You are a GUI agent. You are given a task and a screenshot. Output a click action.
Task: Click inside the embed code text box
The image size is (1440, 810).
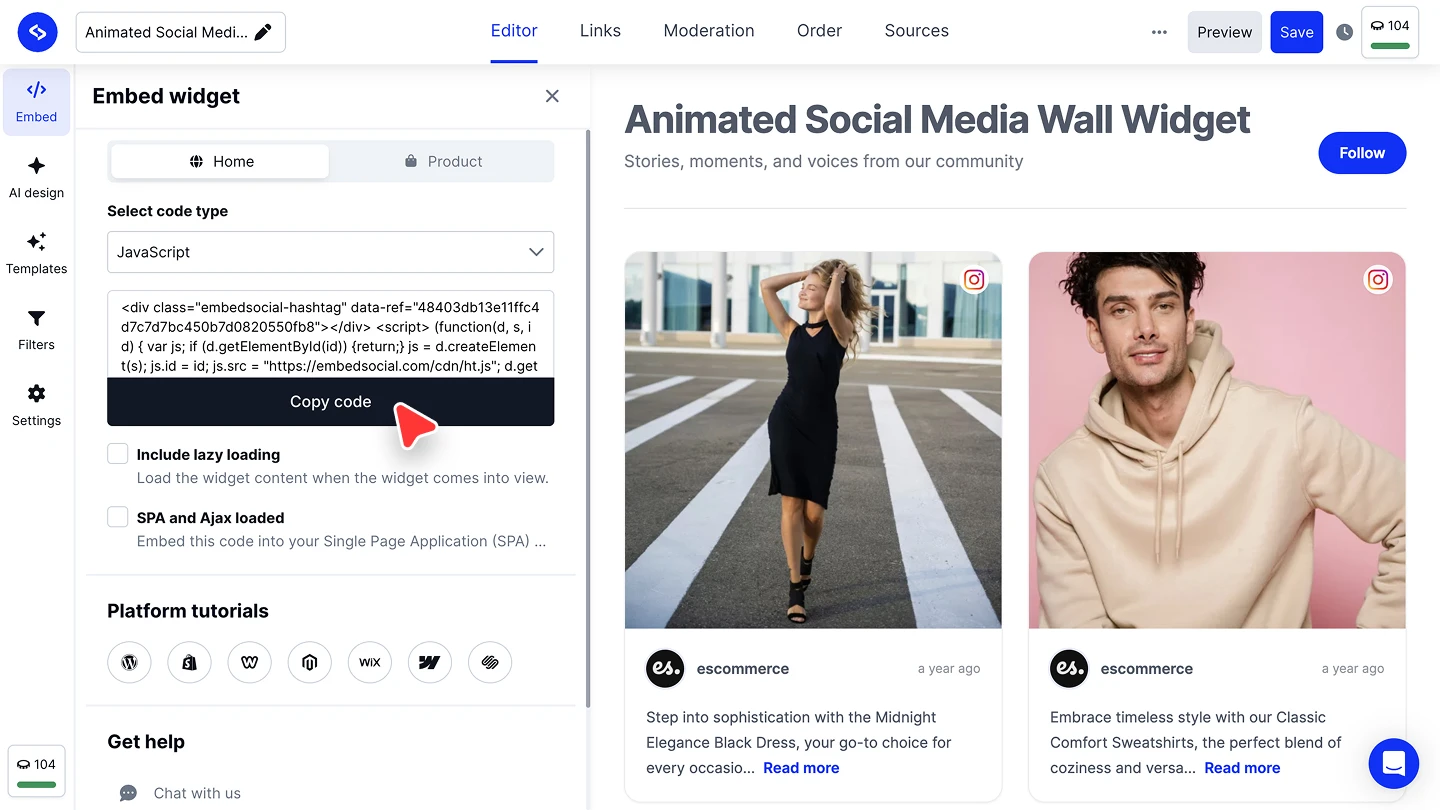pos(330,335)
